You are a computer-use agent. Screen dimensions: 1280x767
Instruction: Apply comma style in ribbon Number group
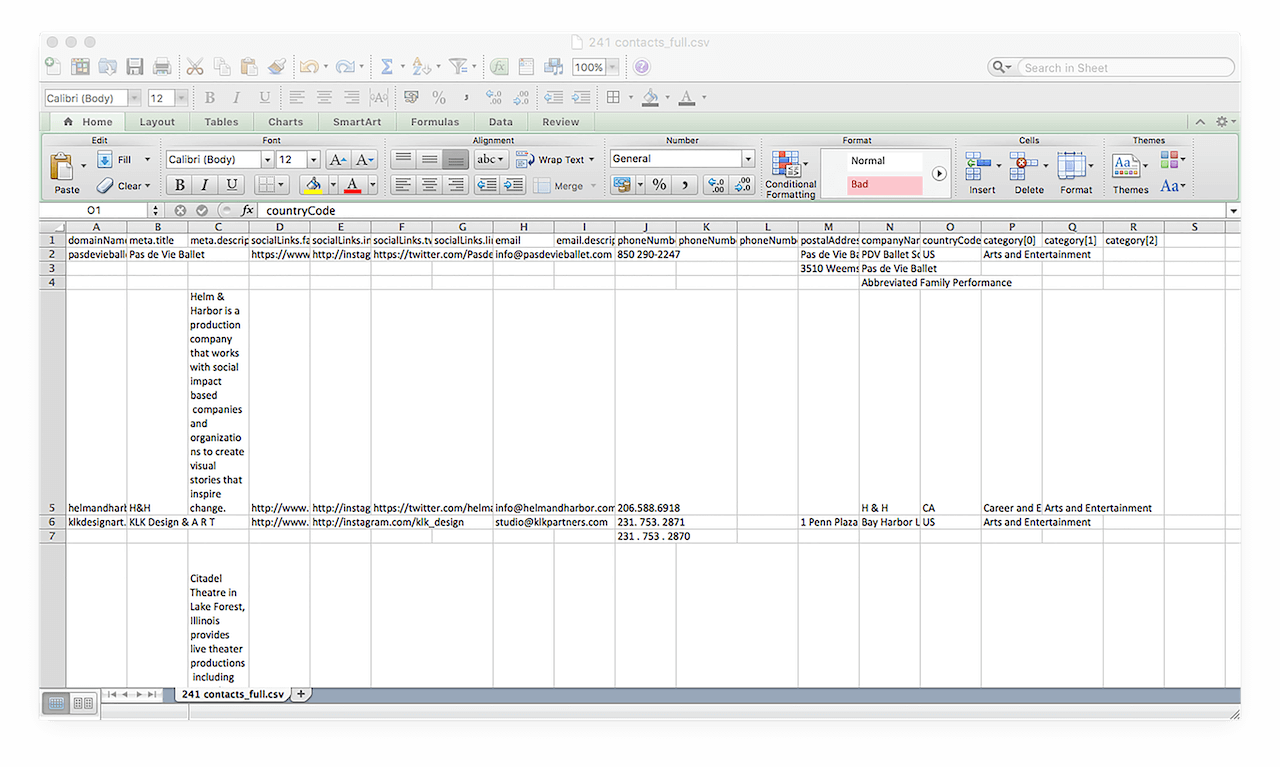684,185
